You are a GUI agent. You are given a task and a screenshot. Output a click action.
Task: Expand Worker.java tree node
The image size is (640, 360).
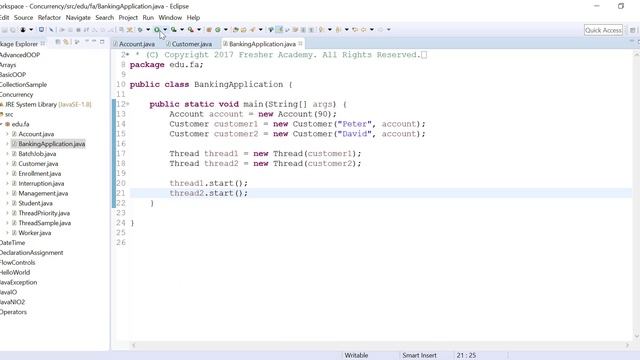(x=7, y=233)
